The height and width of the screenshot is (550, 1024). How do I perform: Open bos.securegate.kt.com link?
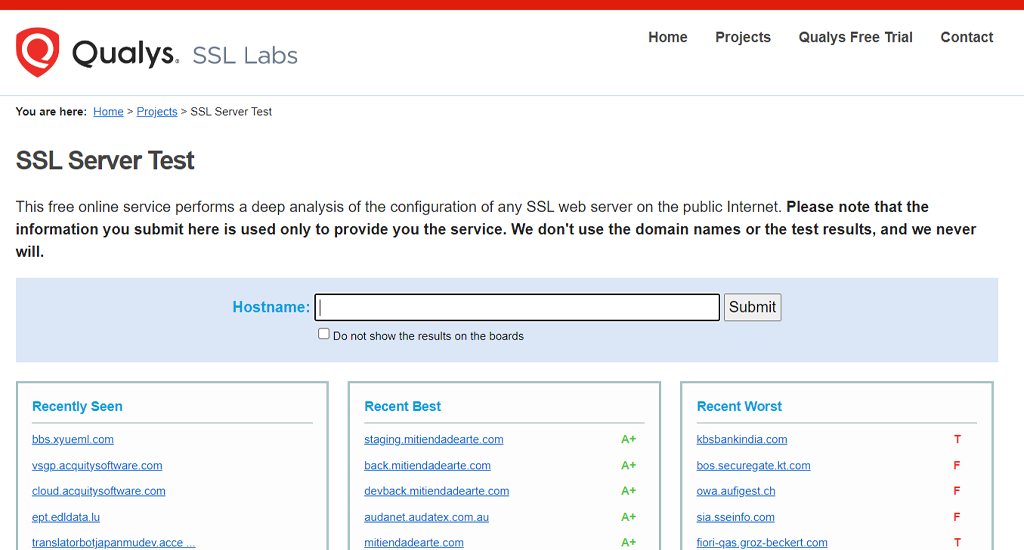pos(754,466)
